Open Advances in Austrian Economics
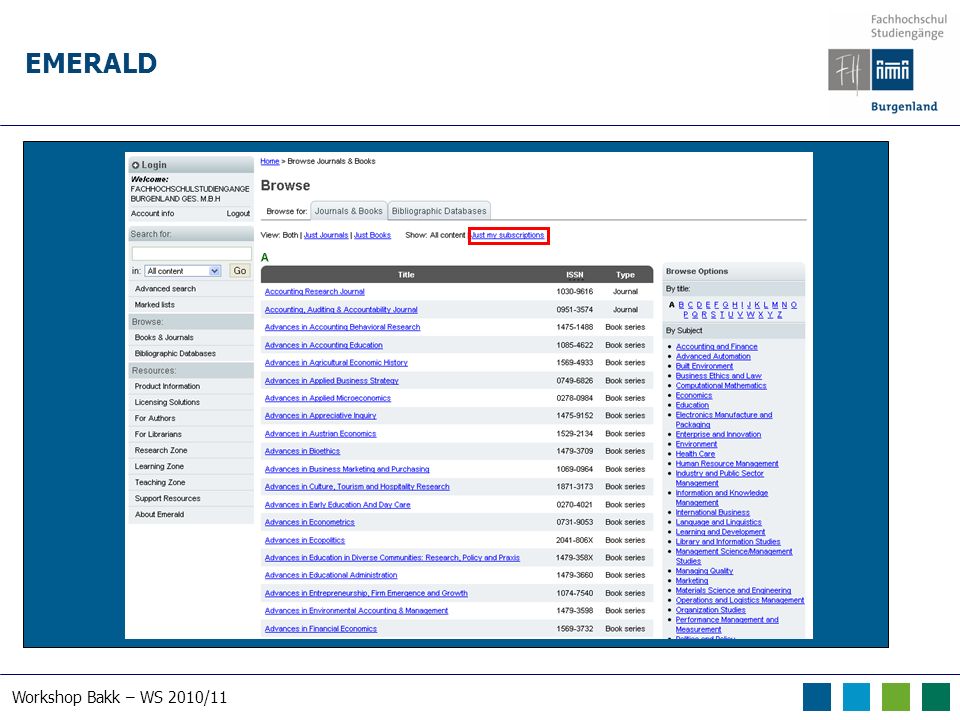The width and height of the screenshot is (960, 720). (x=320, y=434)
